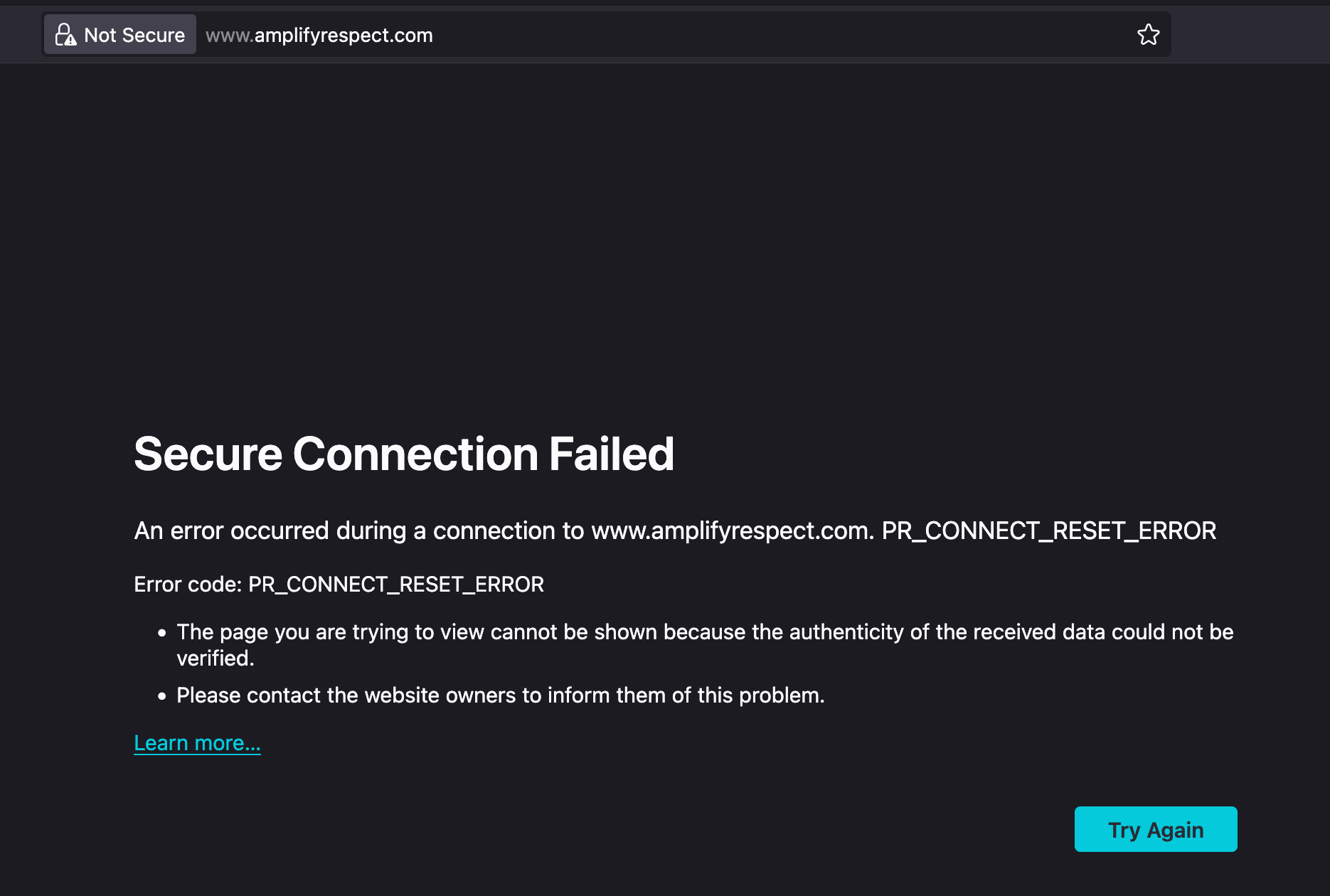Click the PR_CONNECT_RESET_ERROR error code text
Image resolution: width=1330 pixels, height=896 pixels.
(395, 584)
